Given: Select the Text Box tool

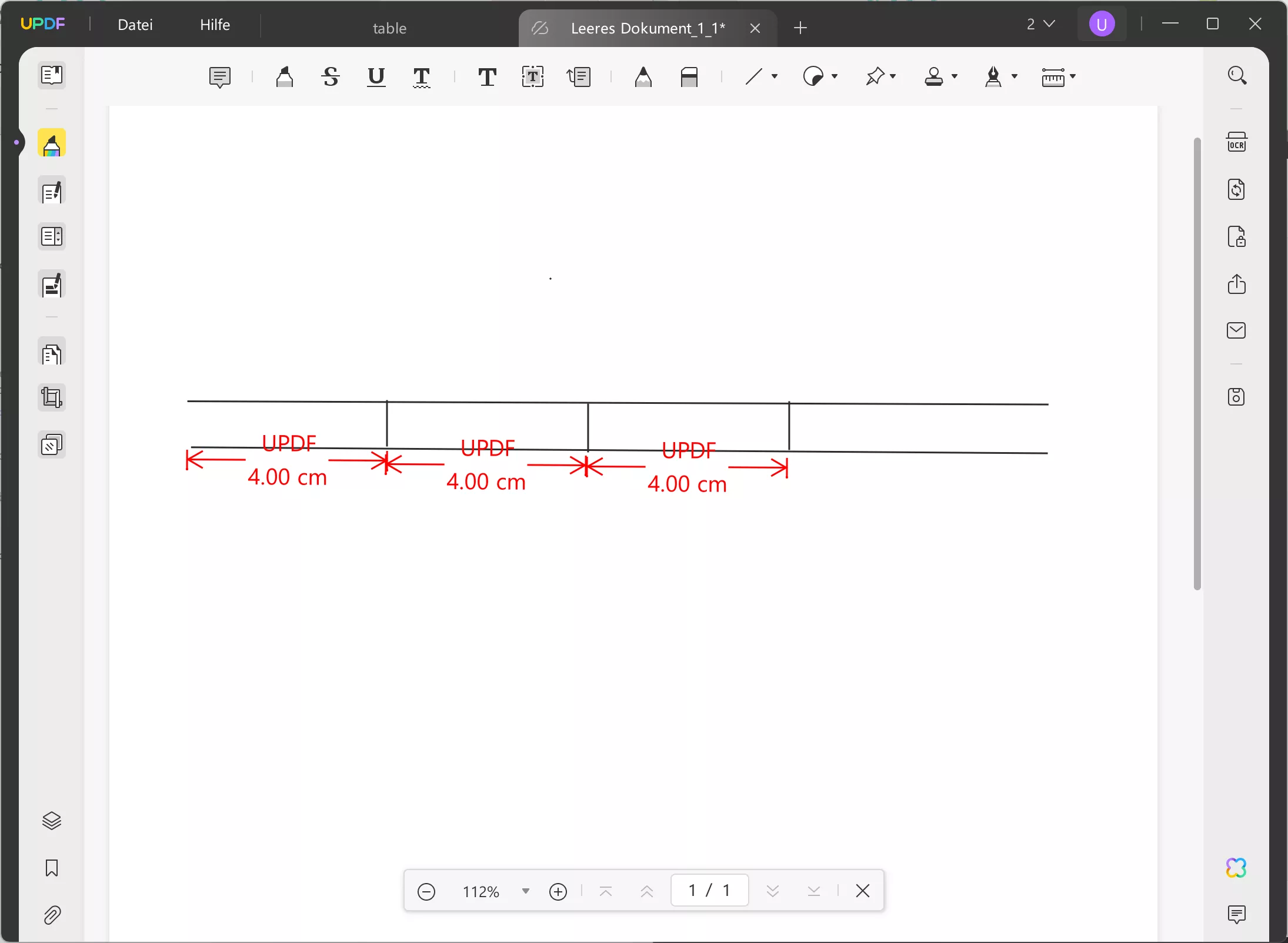Looking at the screenshot, I should [x=533, y=77].
